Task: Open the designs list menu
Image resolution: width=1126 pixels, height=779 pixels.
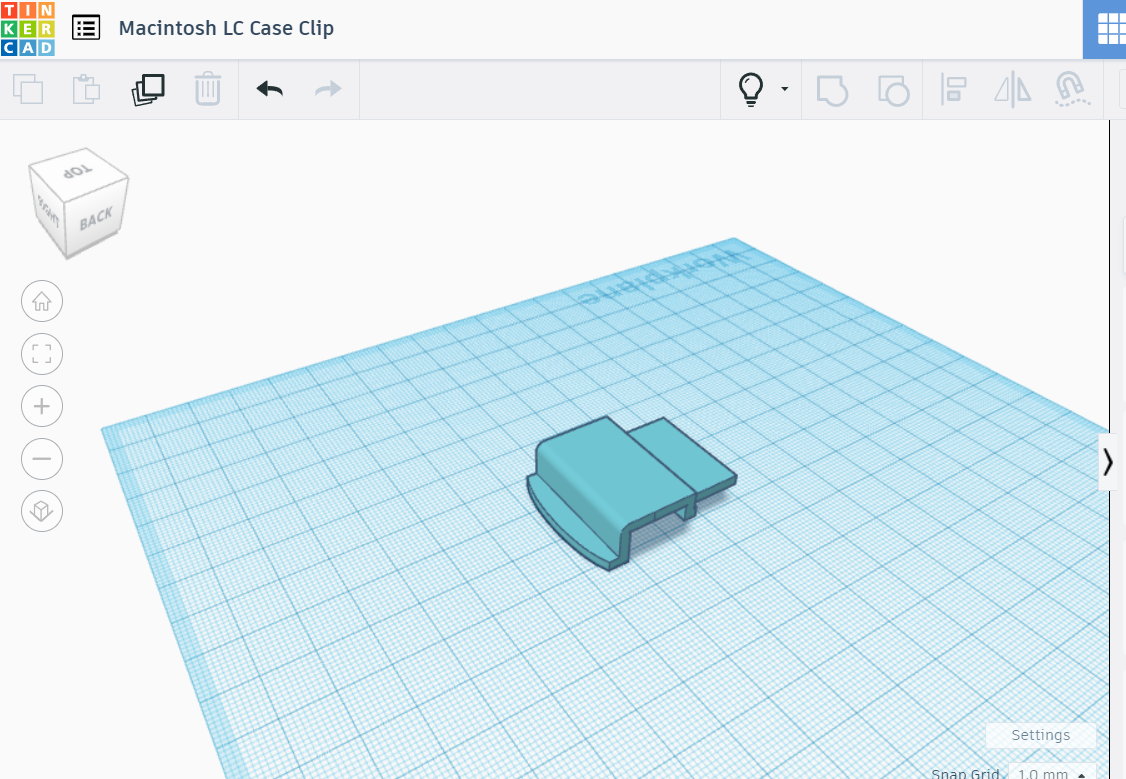Action: tap(86, 27)
